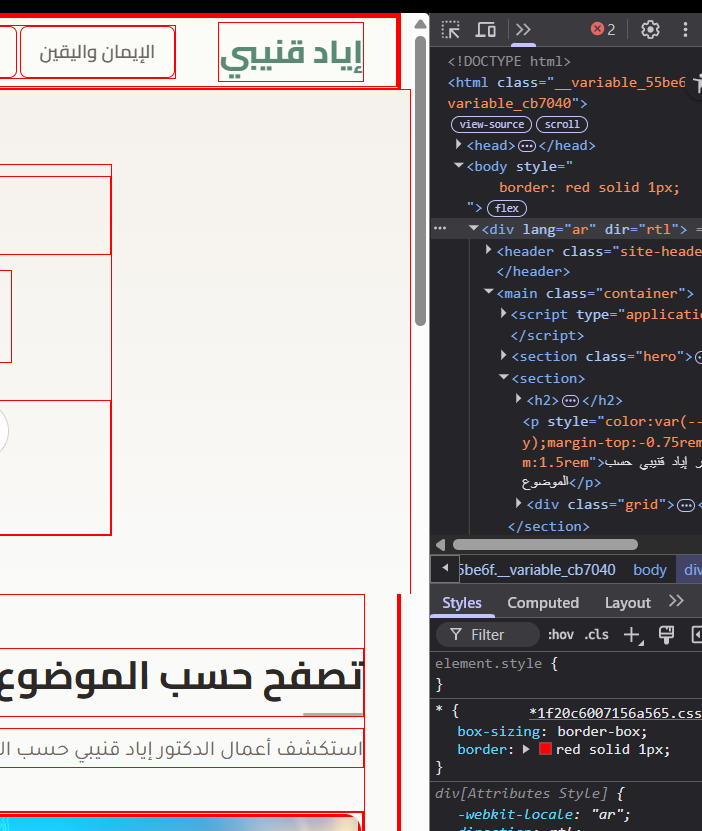Select the DOCTYPE html line
702x831 pixels.
click(509, 61)
